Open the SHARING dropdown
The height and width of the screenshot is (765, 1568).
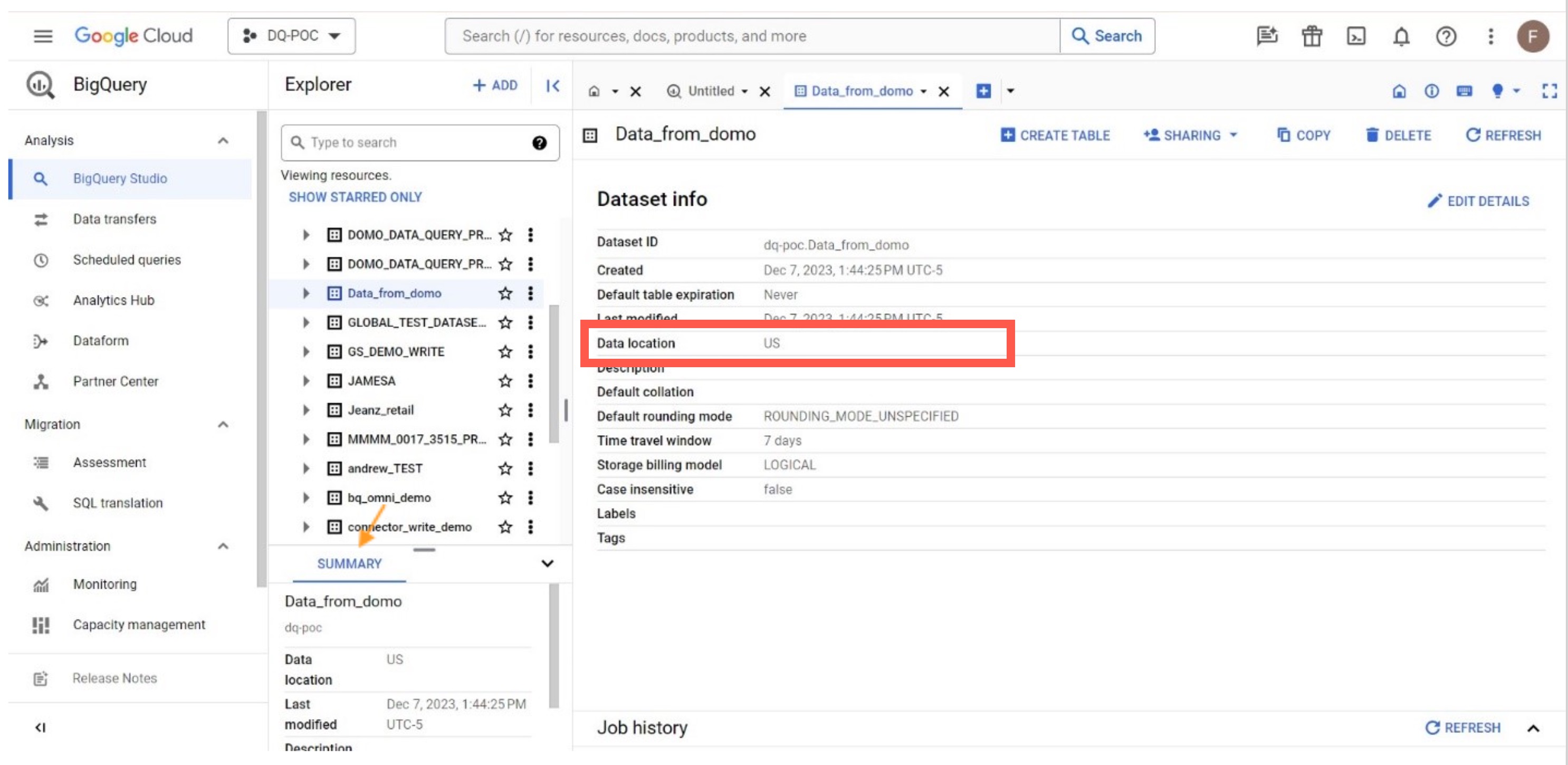pos(1189,135)
